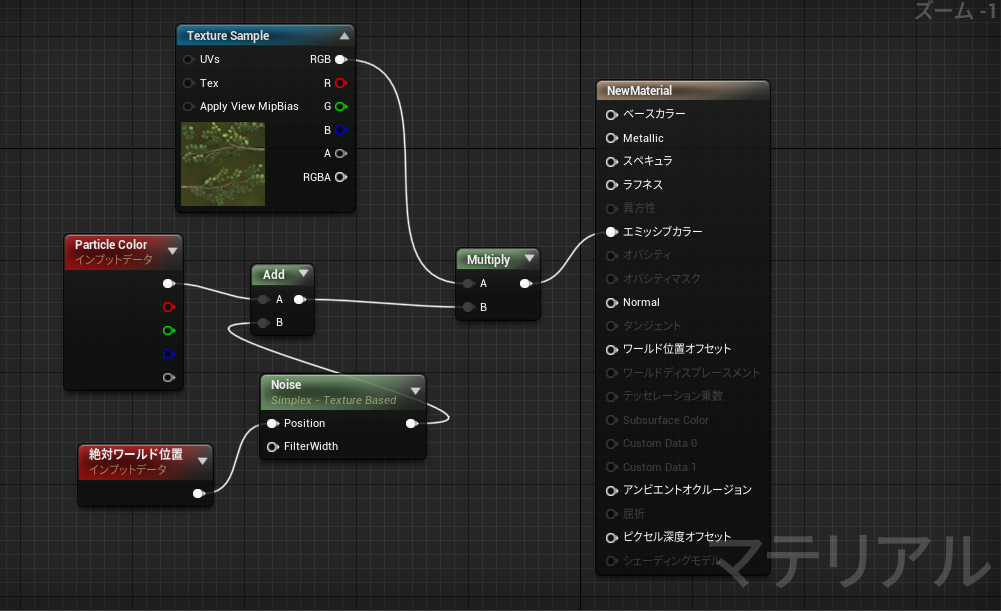Click the disabled テッセレーション乗数 pin
The image size is (1001, 611).
click(x=612, y=396)
